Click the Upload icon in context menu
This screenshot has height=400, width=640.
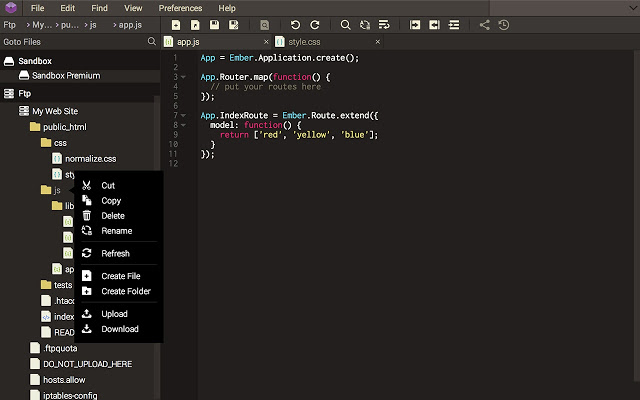pos(87,313)
